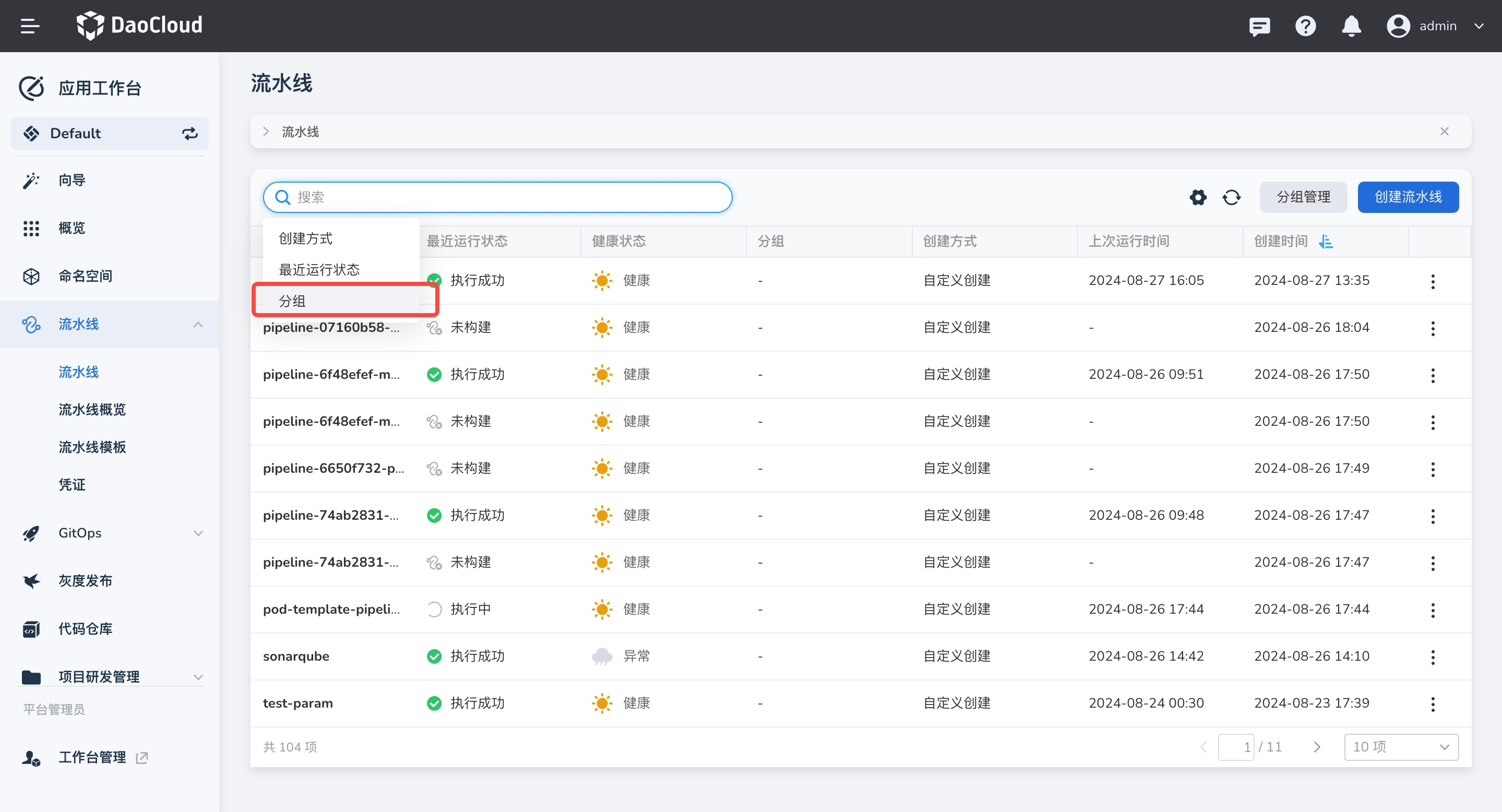
Task: Open the notifications bell
Action: [x=1351, y=26]
